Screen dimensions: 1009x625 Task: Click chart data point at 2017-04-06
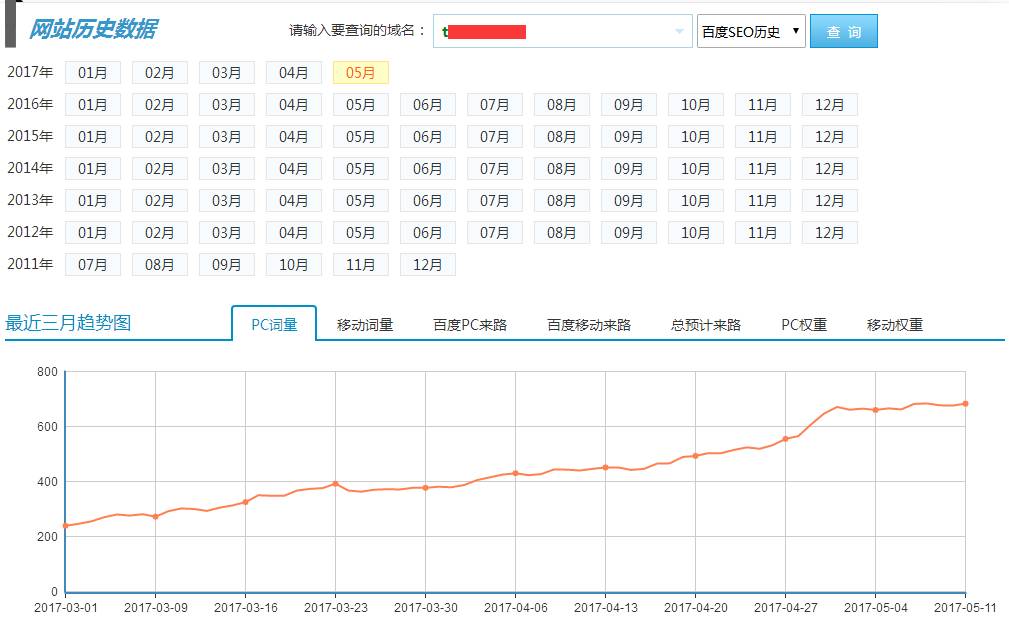[515, 473]
